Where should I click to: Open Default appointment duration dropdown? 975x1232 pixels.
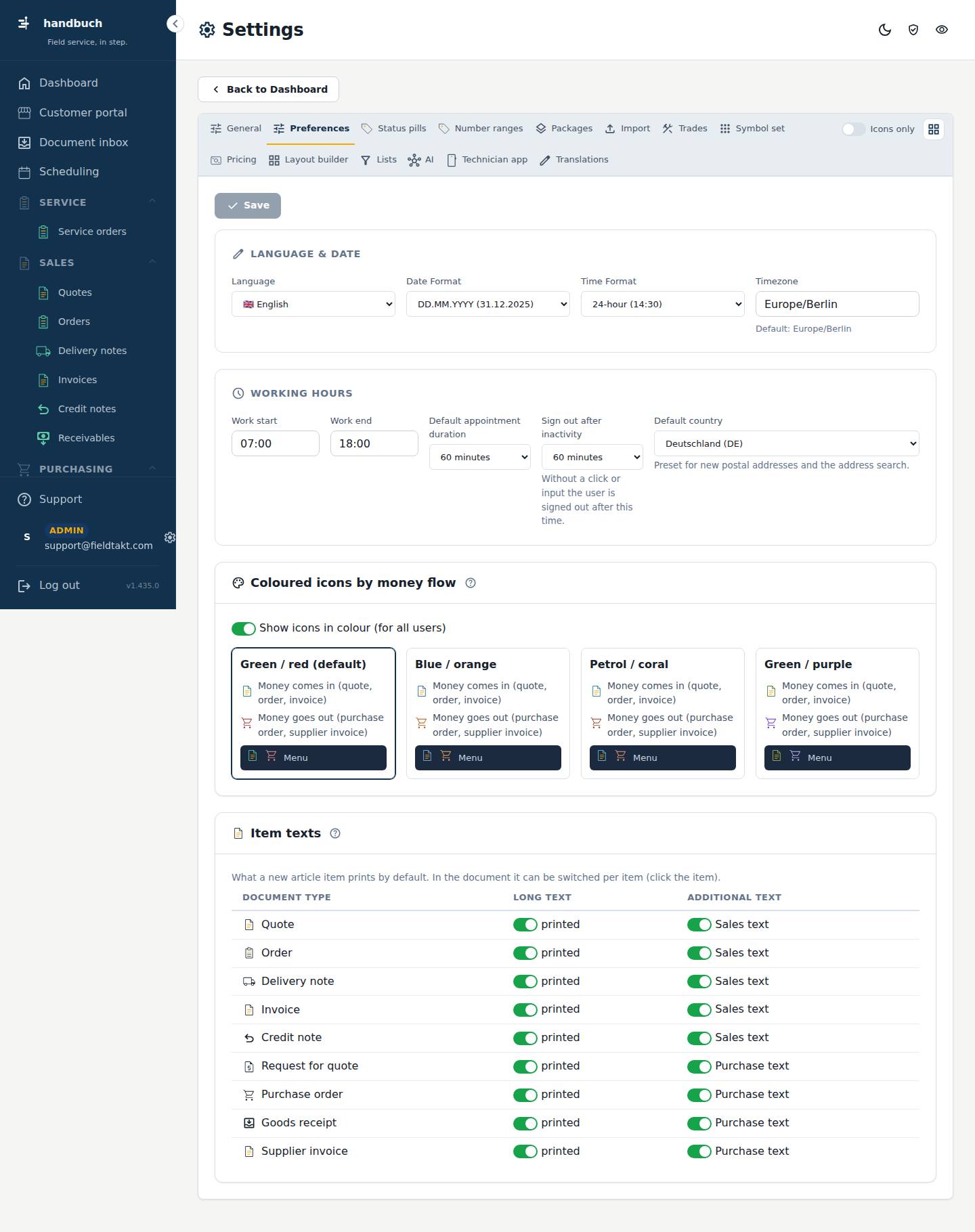479,457
